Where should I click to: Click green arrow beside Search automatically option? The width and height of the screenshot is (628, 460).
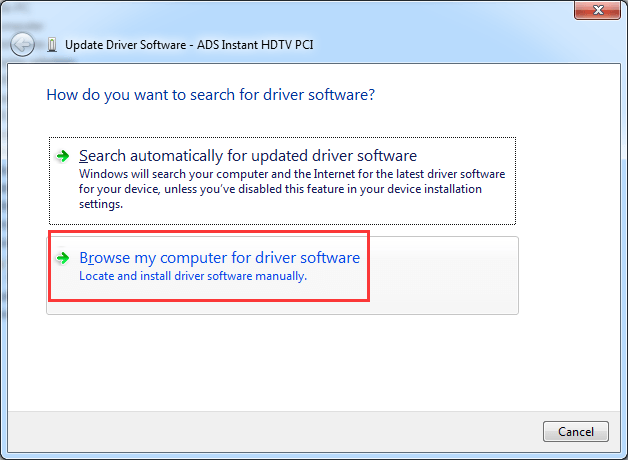coord(63,156)
